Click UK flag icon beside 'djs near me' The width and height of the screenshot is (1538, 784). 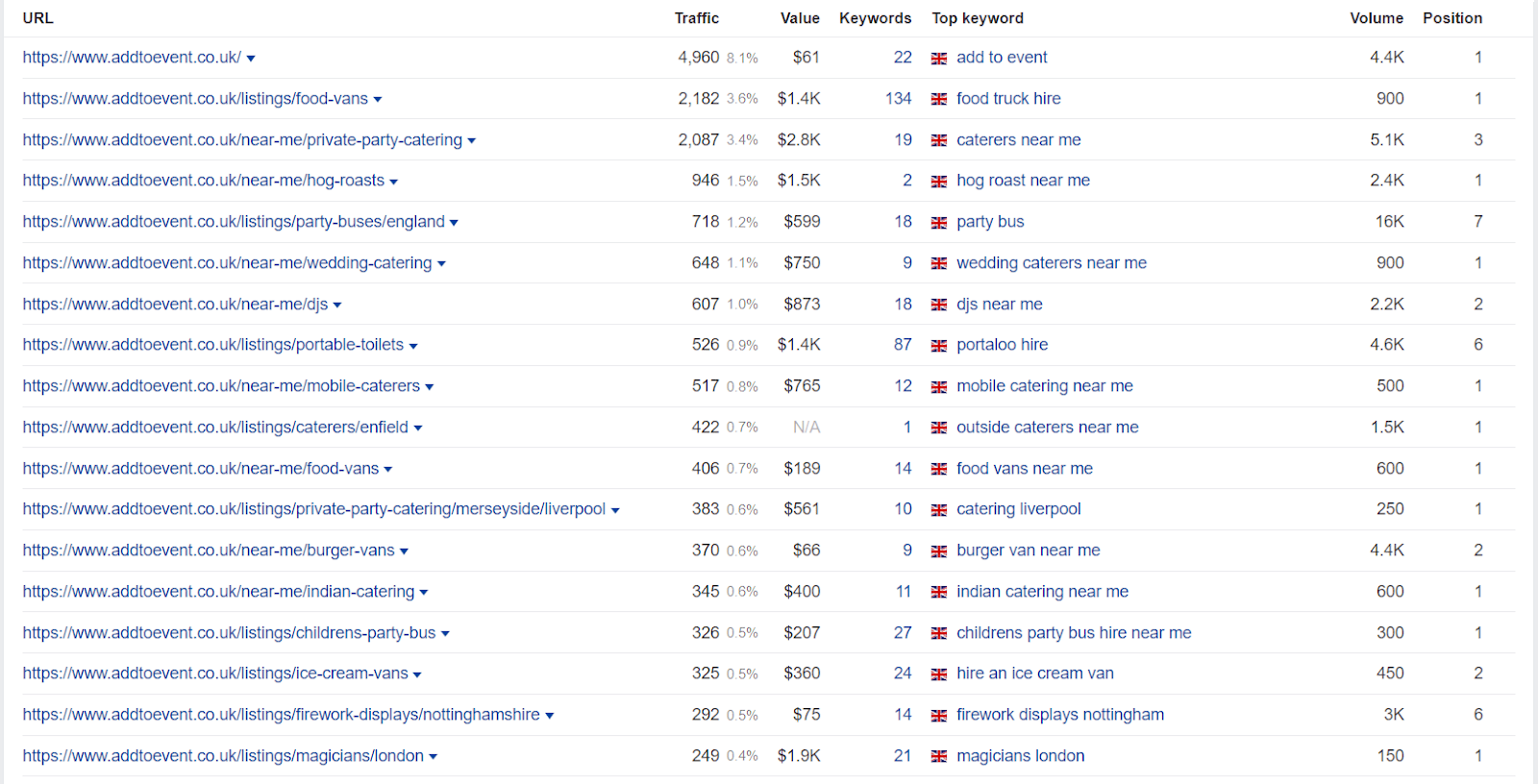[x=939, y=305]
